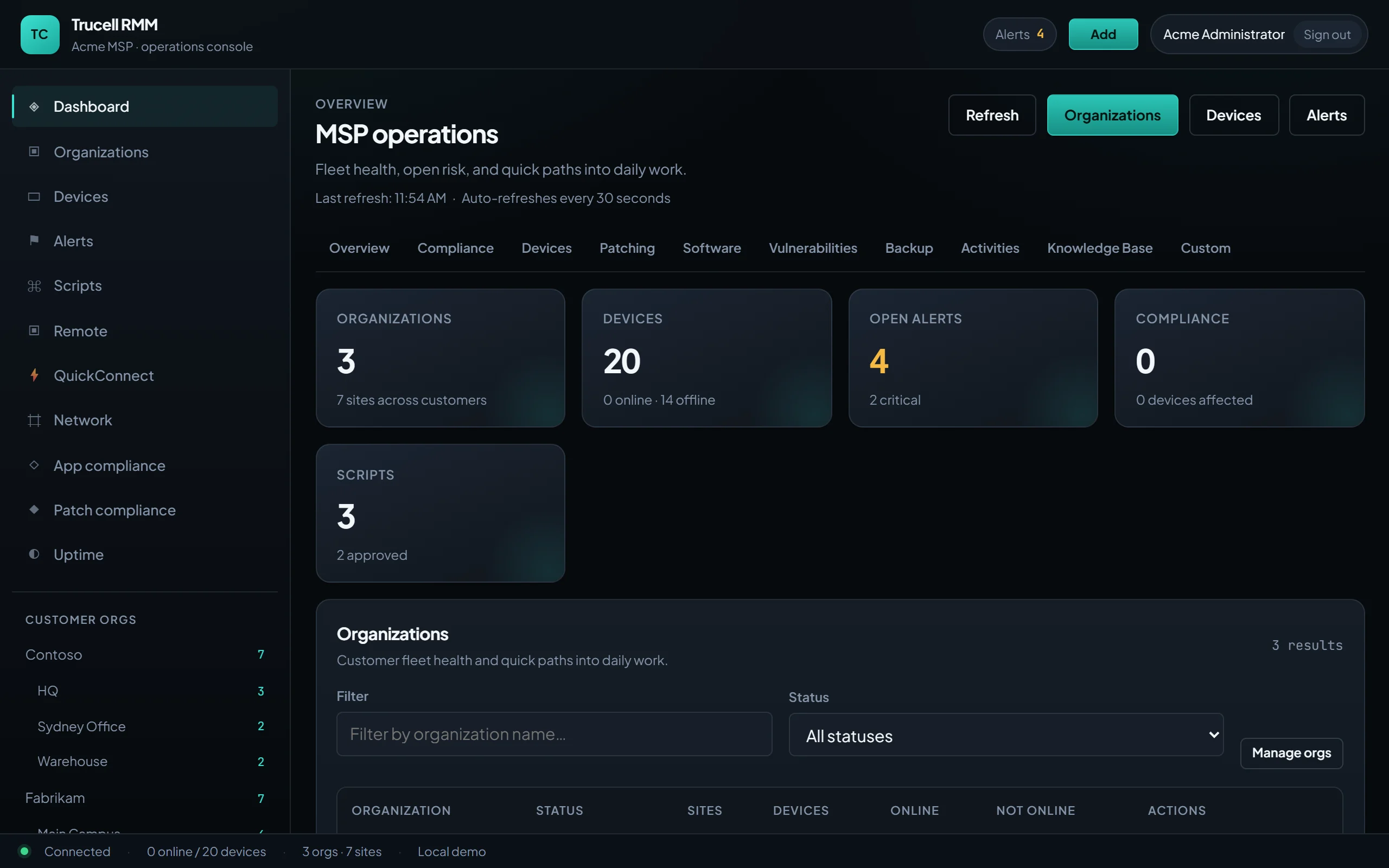Click the Remote icon in sidebar
This screenshot has height=868, width=1389.
tap(34, 331)
